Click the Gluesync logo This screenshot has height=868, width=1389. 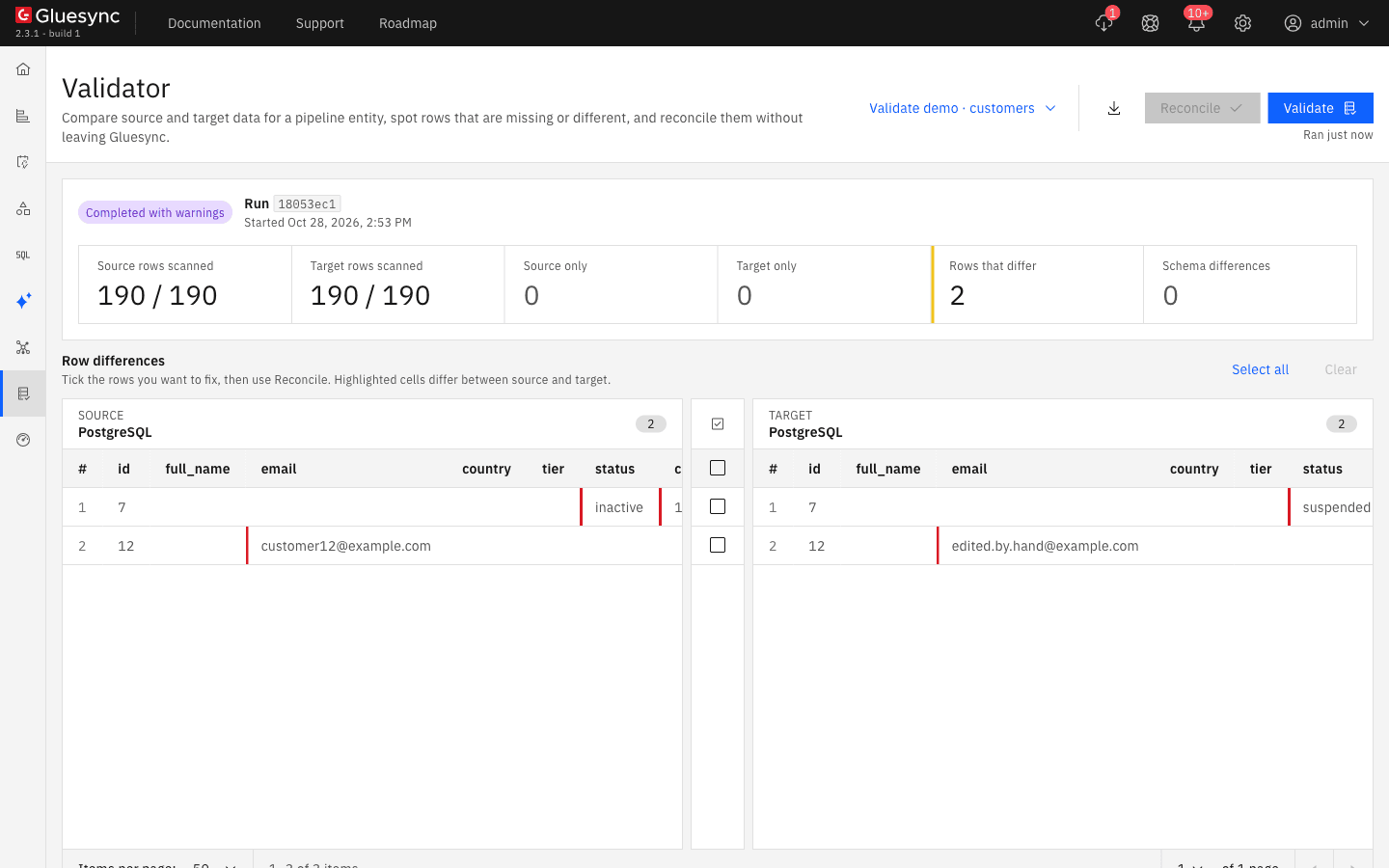coord(68,16)
